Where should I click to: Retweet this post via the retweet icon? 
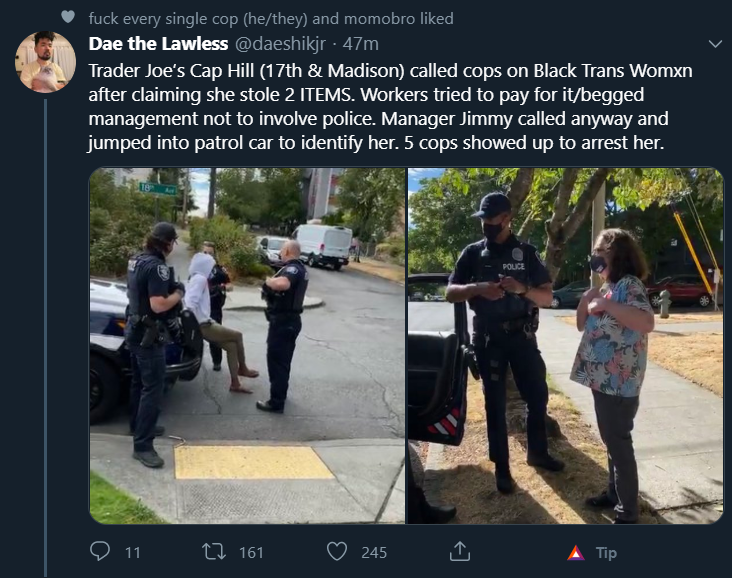(x=214, y=552)
